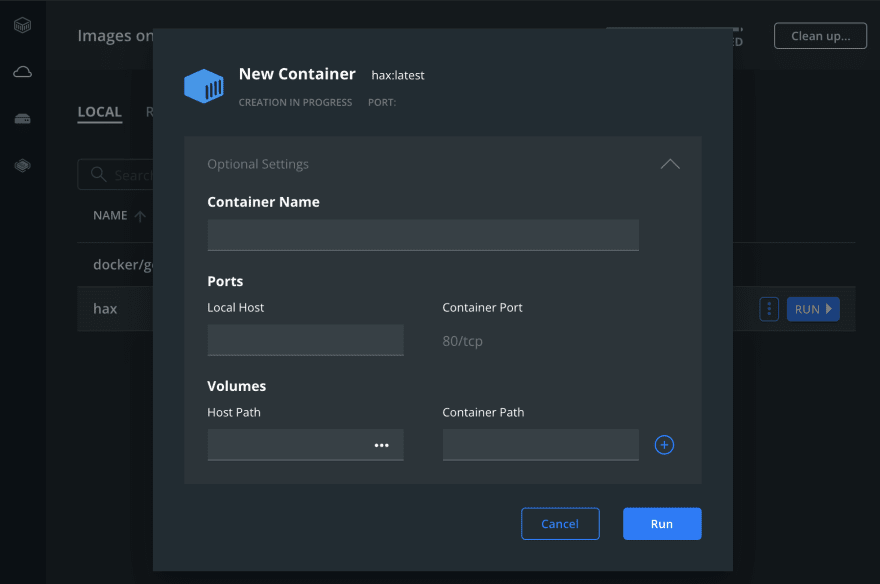Click the Clean up... button
Screen dimensions: 880x584
tap(821, 36)
